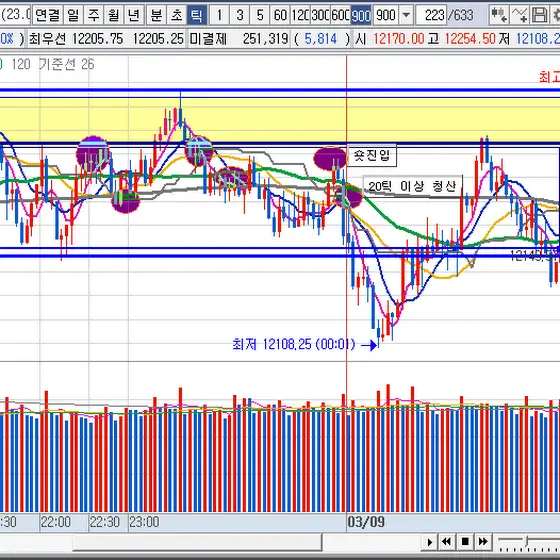Click the open price 12170.00
560x560 pixels.
click(x=399, y=39)
